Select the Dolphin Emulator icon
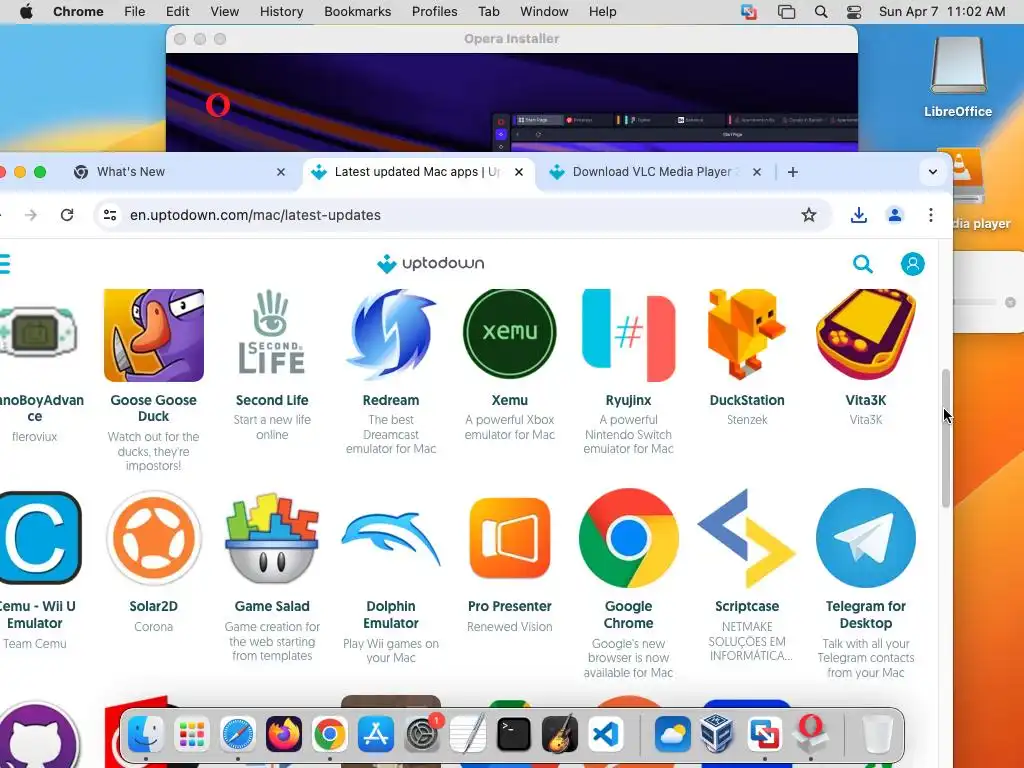This screenshot has width=1024, height=768. coord(391,539)
